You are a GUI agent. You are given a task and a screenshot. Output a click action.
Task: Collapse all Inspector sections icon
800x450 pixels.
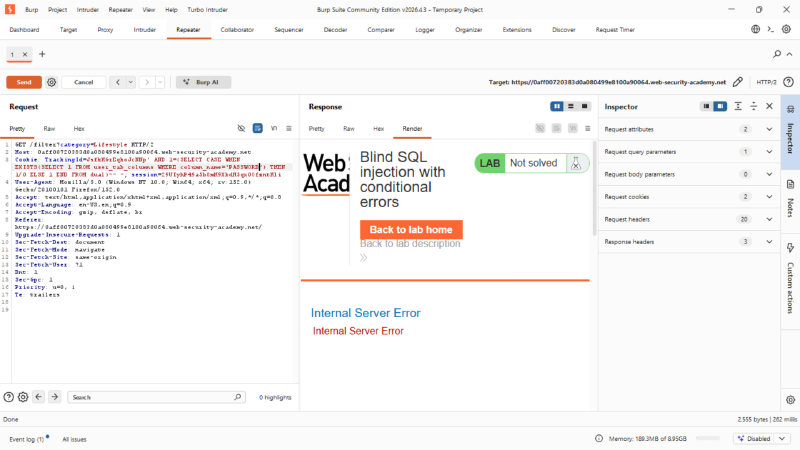754,106
